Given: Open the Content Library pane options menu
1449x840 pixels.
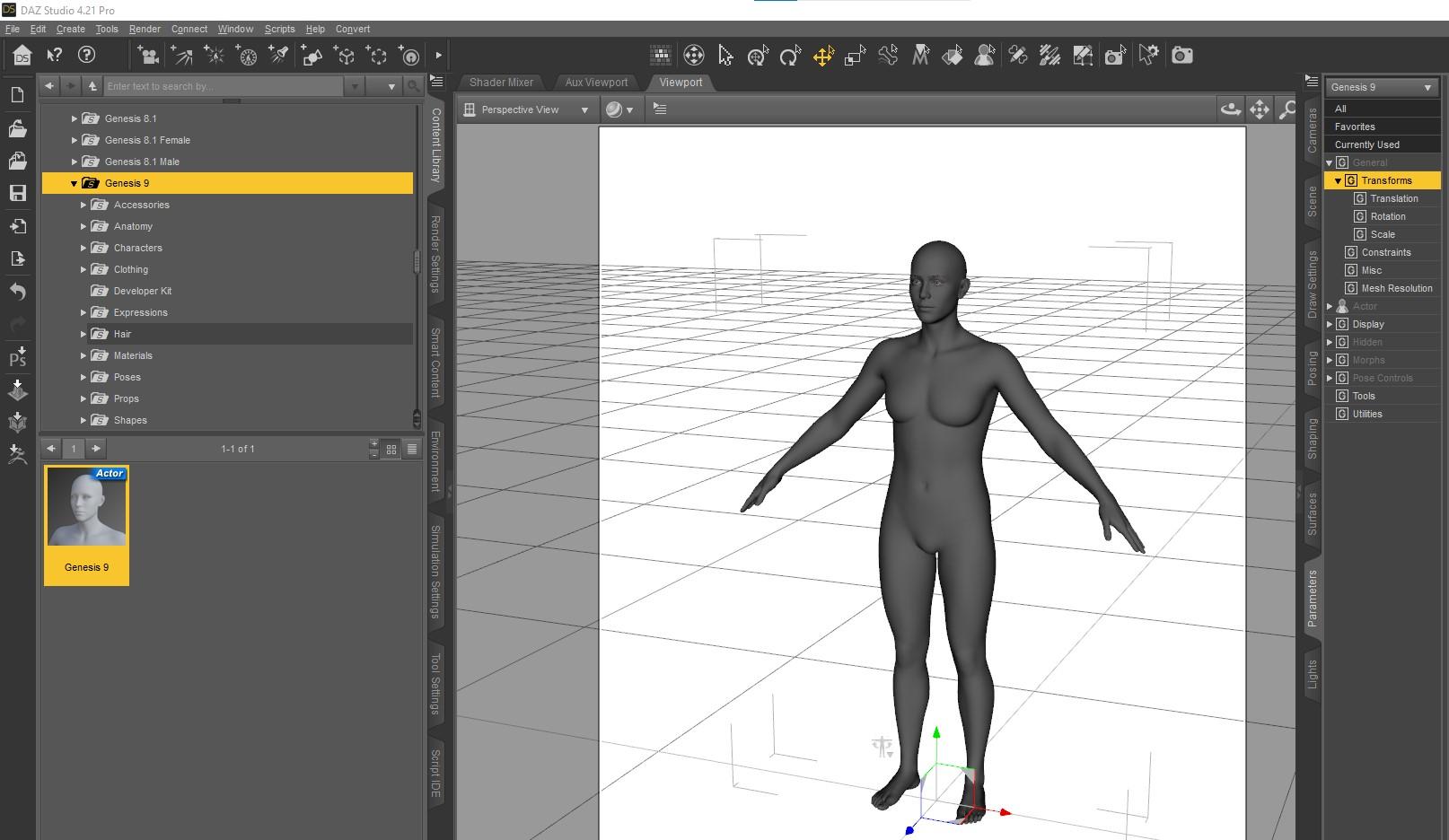Looking at the screenshot, I should (x=436, y=81).
